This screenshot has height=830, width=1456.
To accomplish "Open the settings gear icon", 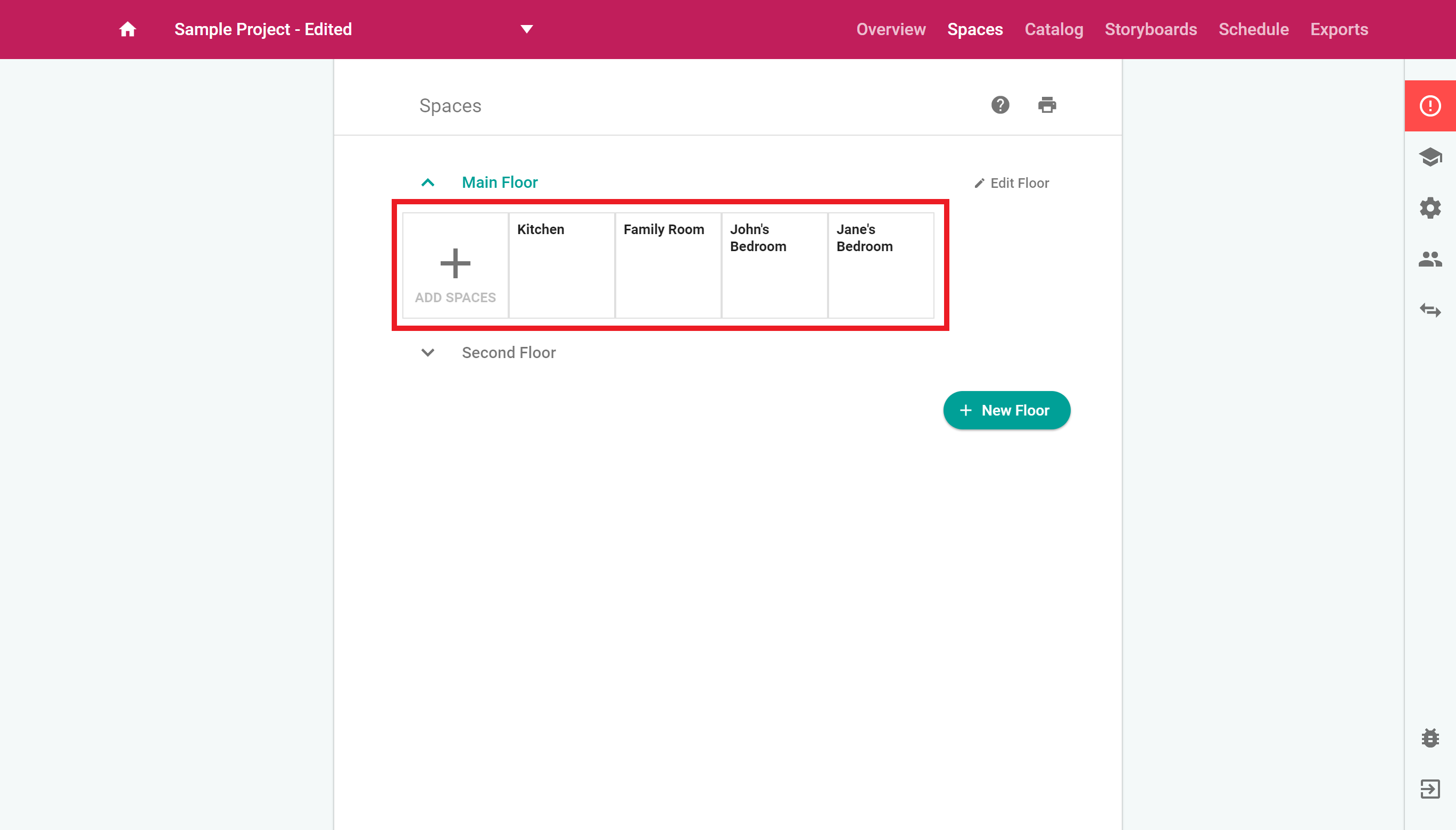I will (x=1430, y=208).
